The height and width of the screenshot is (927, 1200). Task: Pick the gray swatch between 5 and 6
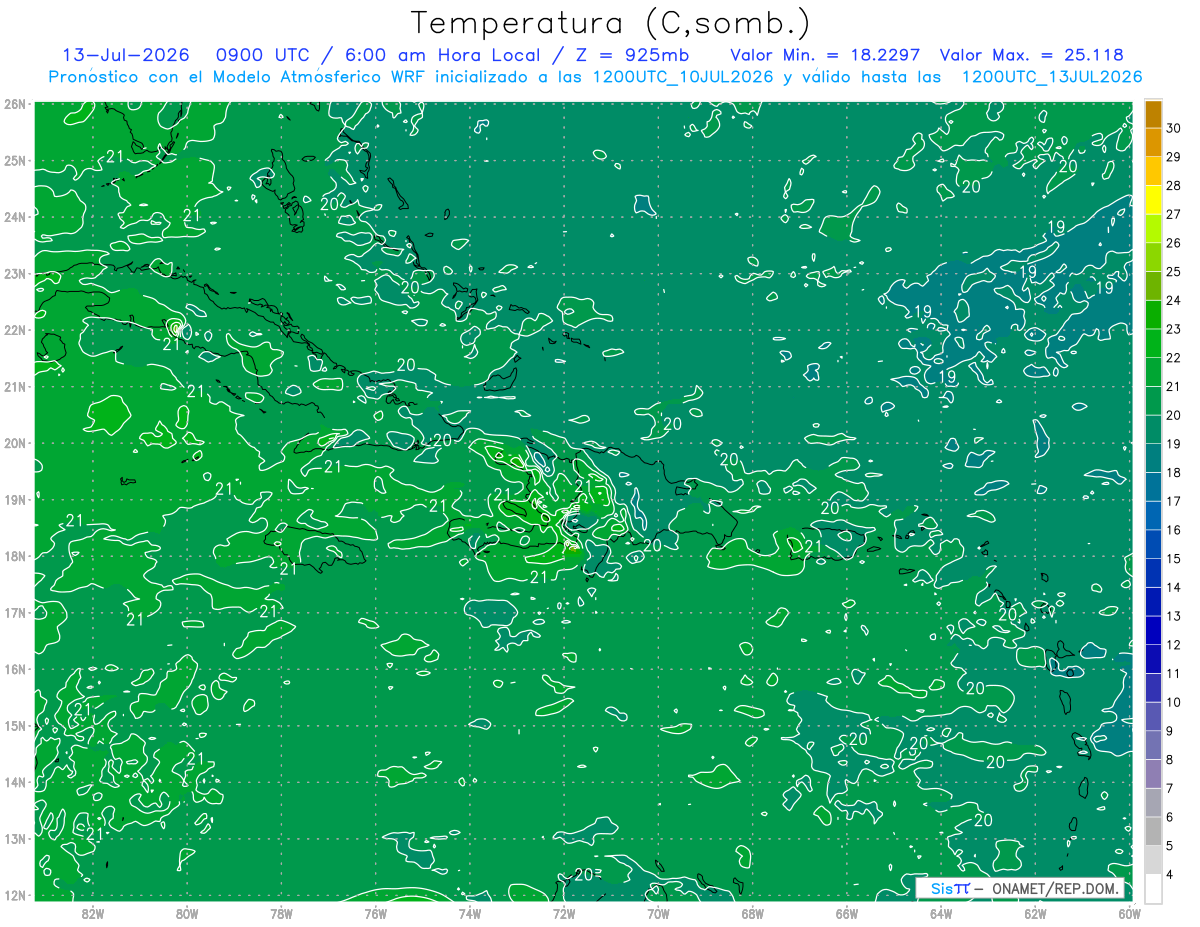(1153, 832)
